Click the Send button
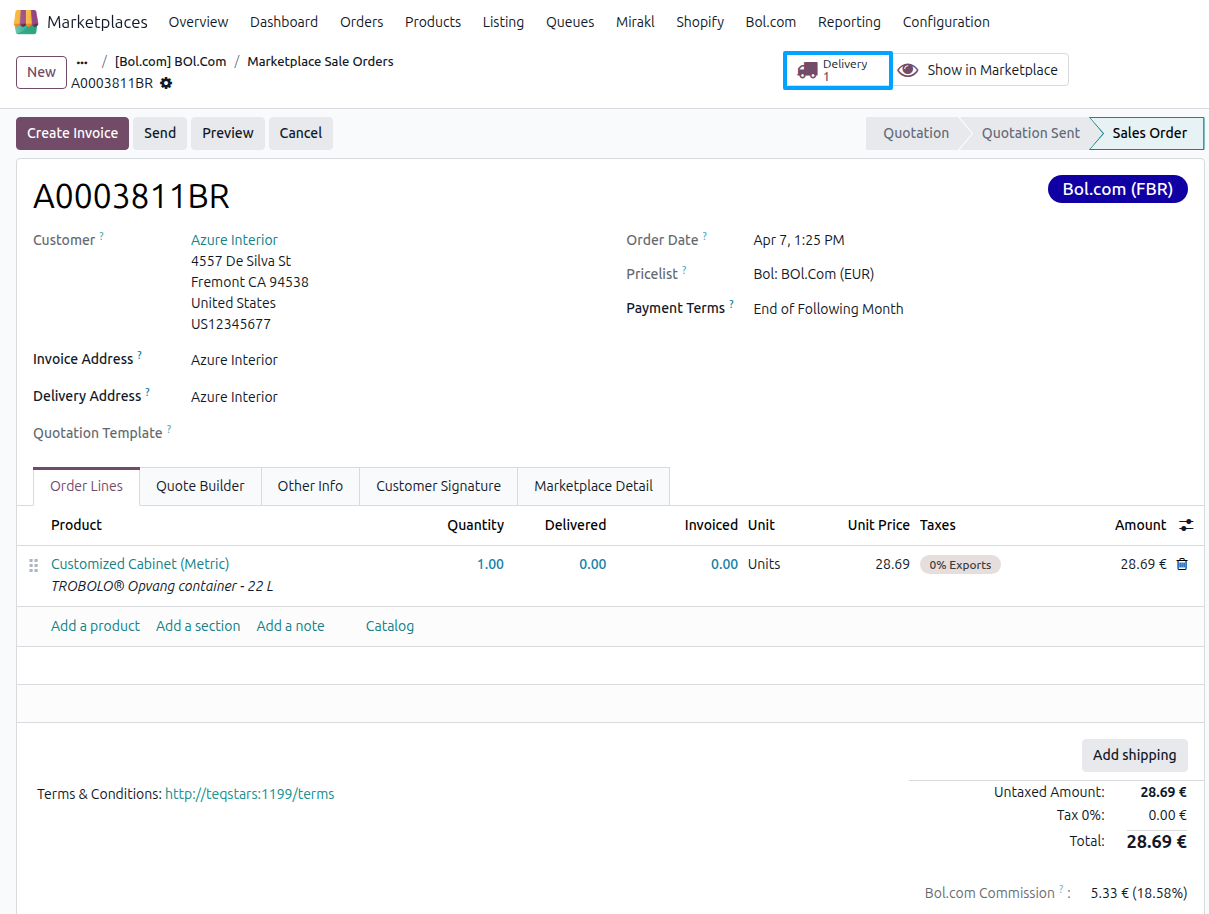 160,133
